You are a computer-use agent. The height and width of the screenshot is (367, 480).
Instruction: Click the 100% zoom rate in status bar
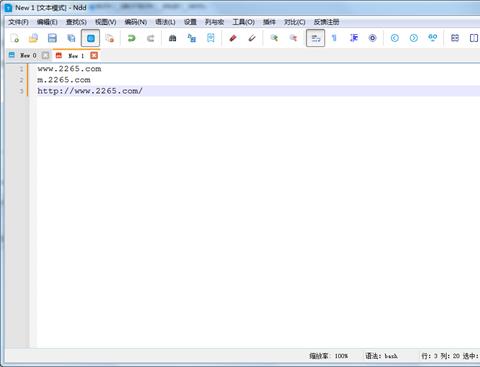click(x=328, y=356)
